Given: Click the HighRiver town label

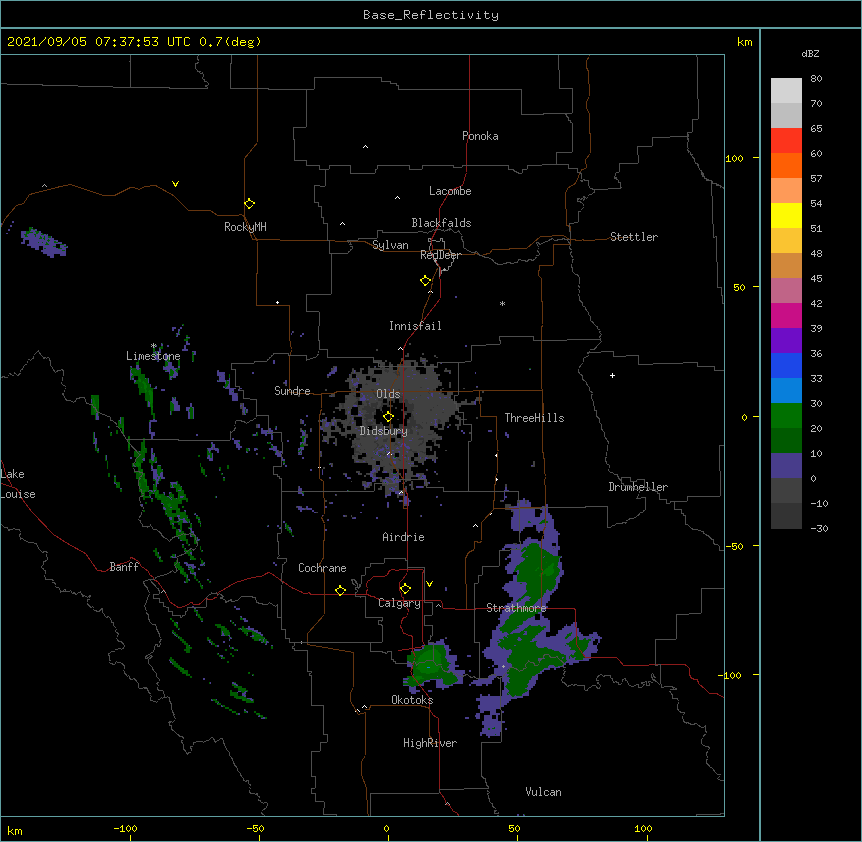Looking at the screenshot, I should (x=429, y=743).
